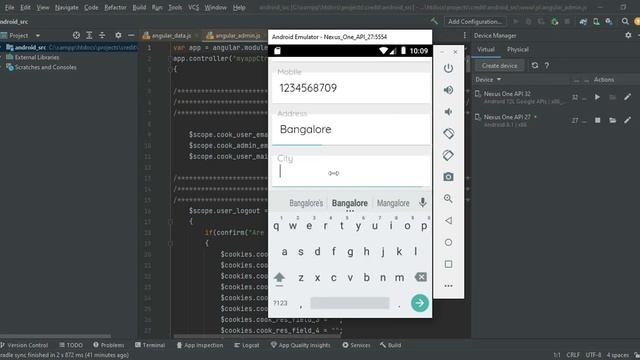The height and width of the screenshot is (360, 640).
Task: Tap the emulator Overview square button
Action: 448,264
